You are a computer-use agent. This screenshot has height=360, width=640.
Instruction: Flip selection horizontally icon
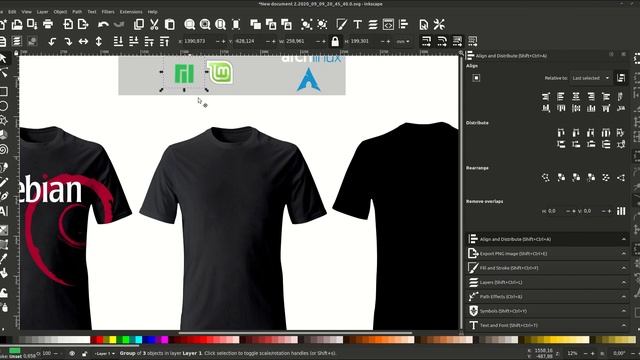pos(83,41)
